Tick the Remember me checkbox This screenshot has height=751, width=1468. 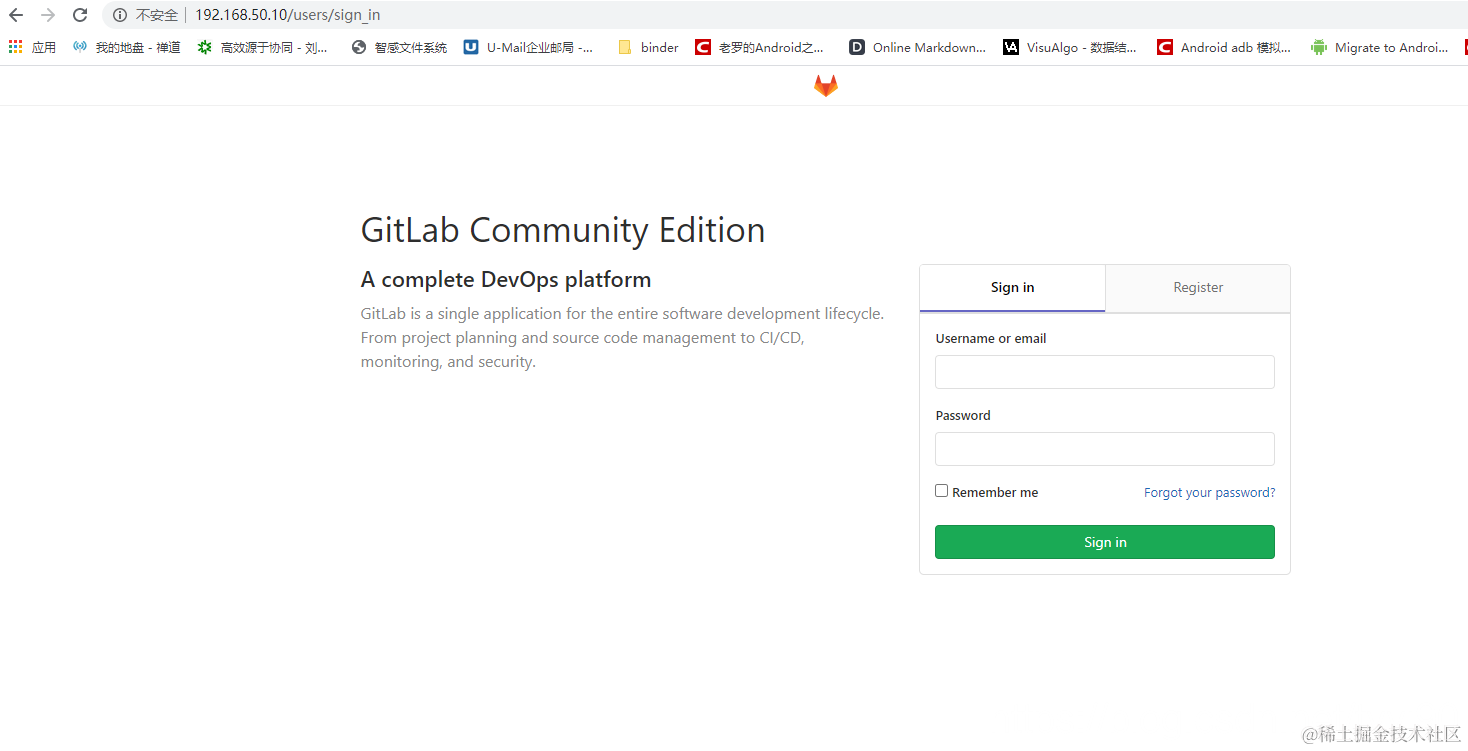(x=941, y=491)
